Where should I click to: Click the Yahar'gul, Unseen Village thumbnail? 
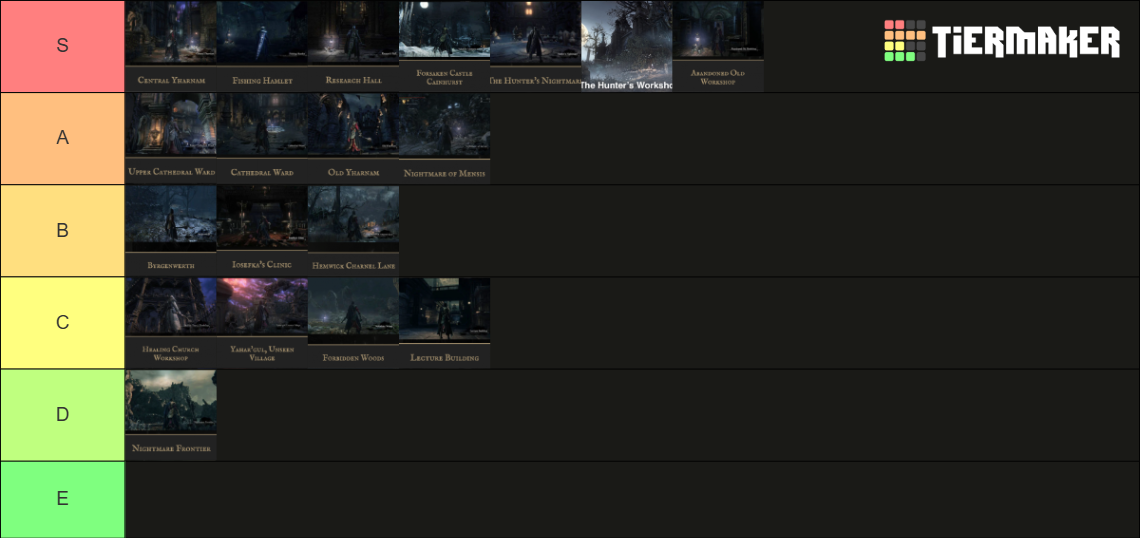click(262, 323)
